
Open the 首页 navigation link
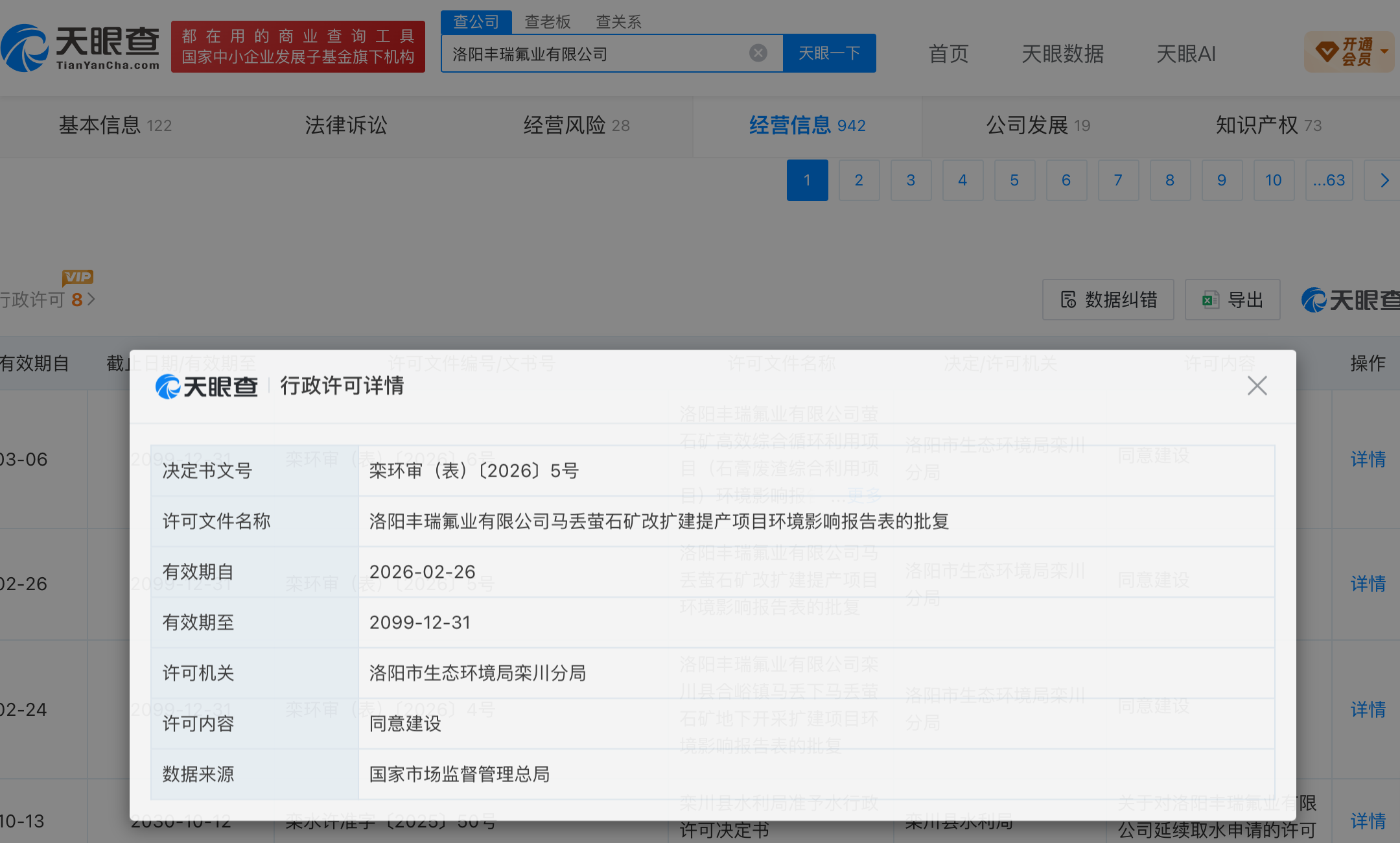[x=948, y=54]
